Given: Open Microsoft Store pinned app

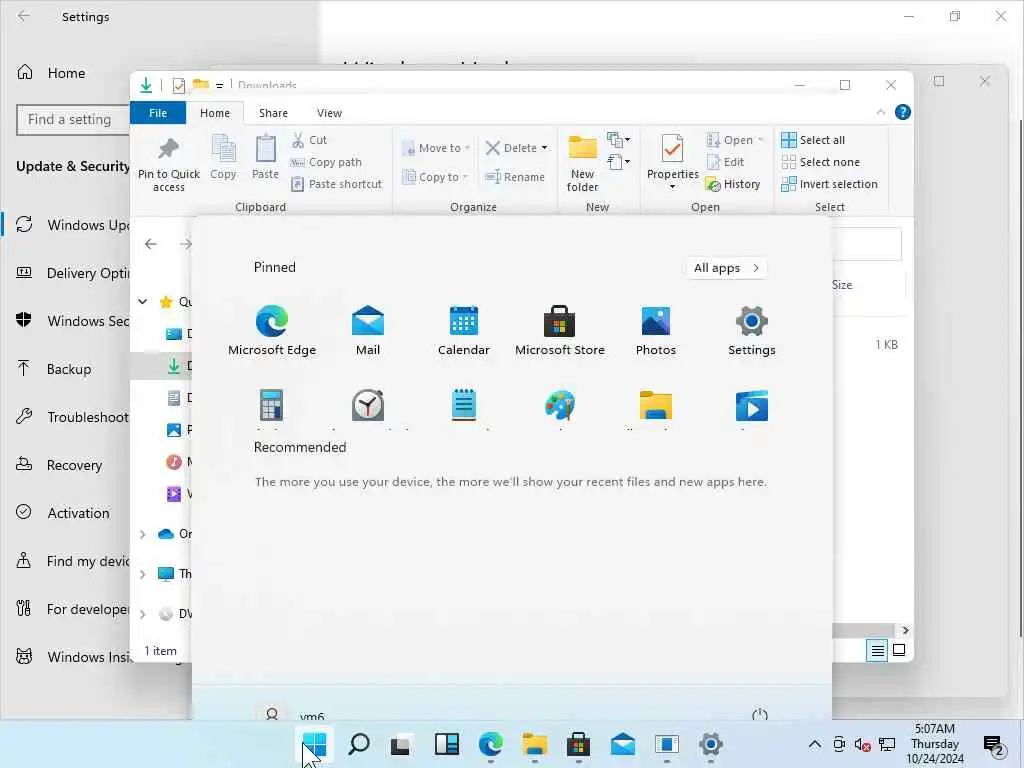Looking at the screenshot, I should coord(560,330).
